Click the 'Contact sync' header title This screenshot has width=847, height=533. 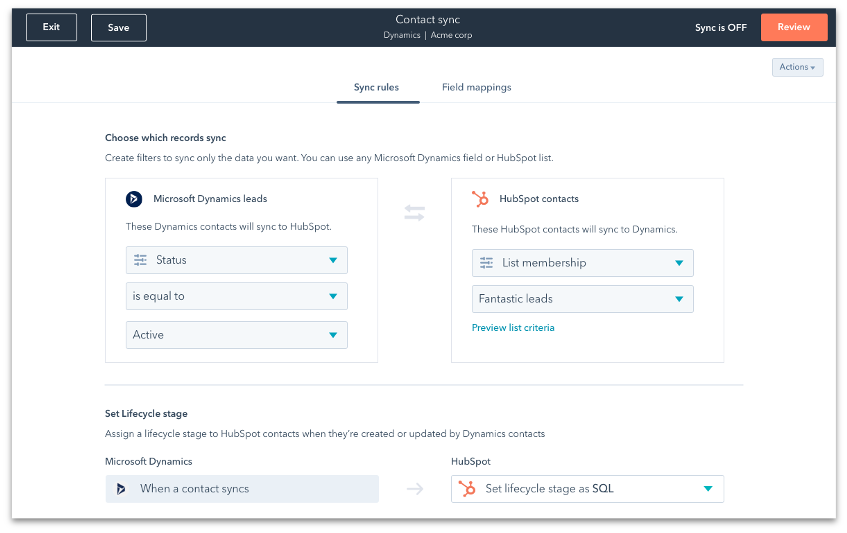pos(427,19)
